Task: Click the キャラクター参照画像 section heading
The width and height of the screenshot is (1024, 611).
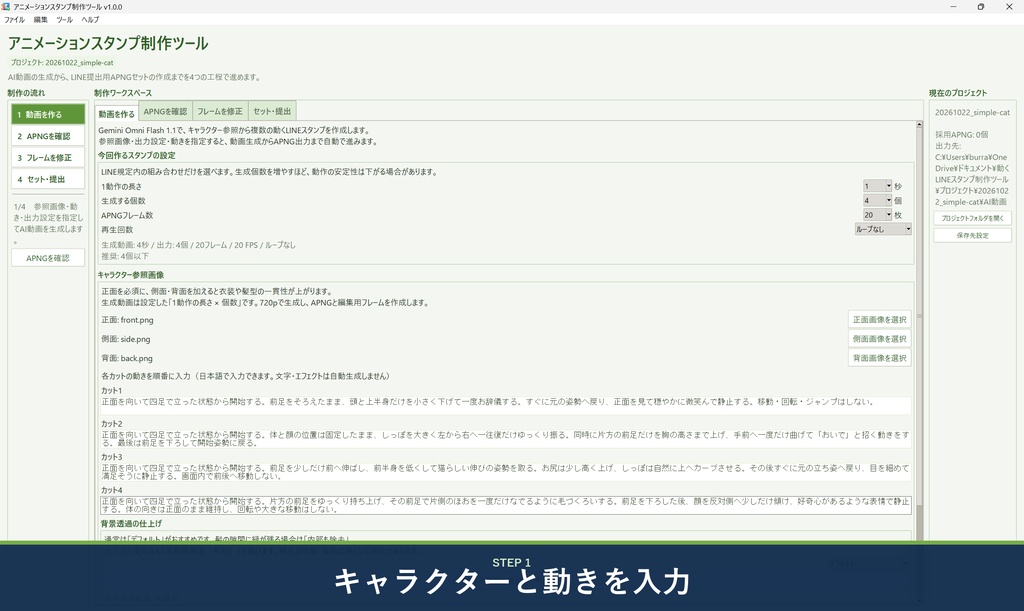Action: coord(131,275)
